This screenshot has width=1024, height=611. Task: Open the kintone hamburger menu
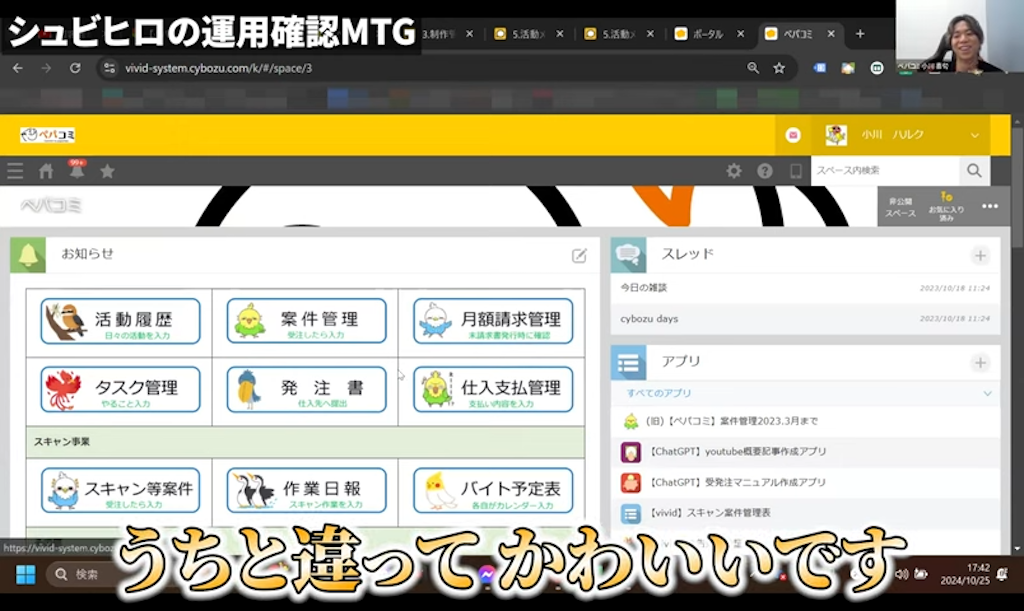15,170
